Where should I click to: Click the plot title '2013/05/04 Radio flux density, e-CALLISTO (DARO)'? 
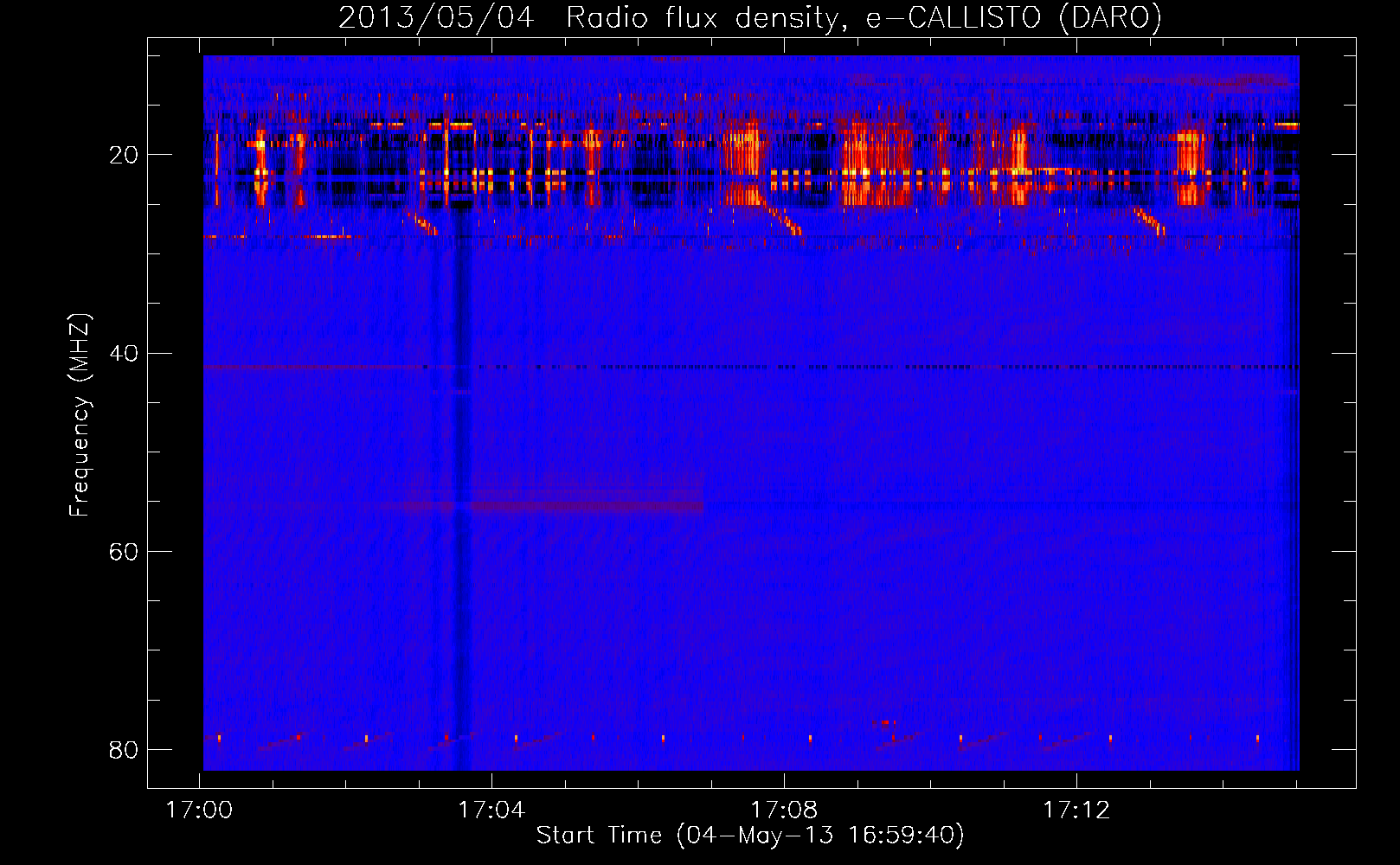click(x=750, y=17)
